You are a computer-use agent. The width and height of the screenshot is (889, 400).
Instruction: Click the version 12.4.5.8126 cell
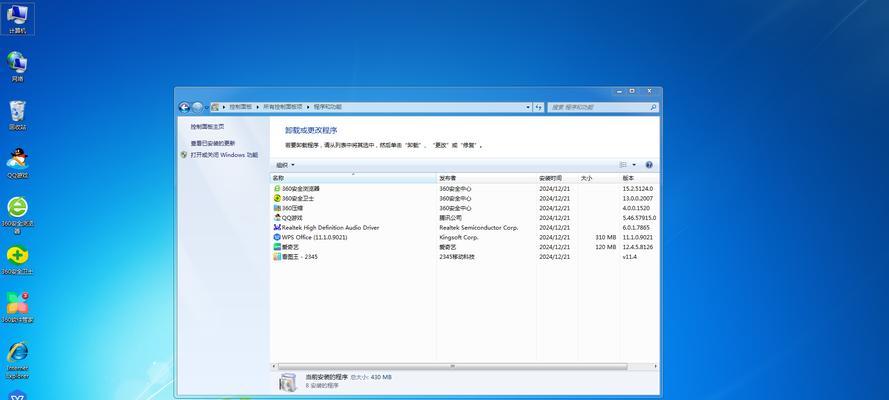[x=638, y=247]
